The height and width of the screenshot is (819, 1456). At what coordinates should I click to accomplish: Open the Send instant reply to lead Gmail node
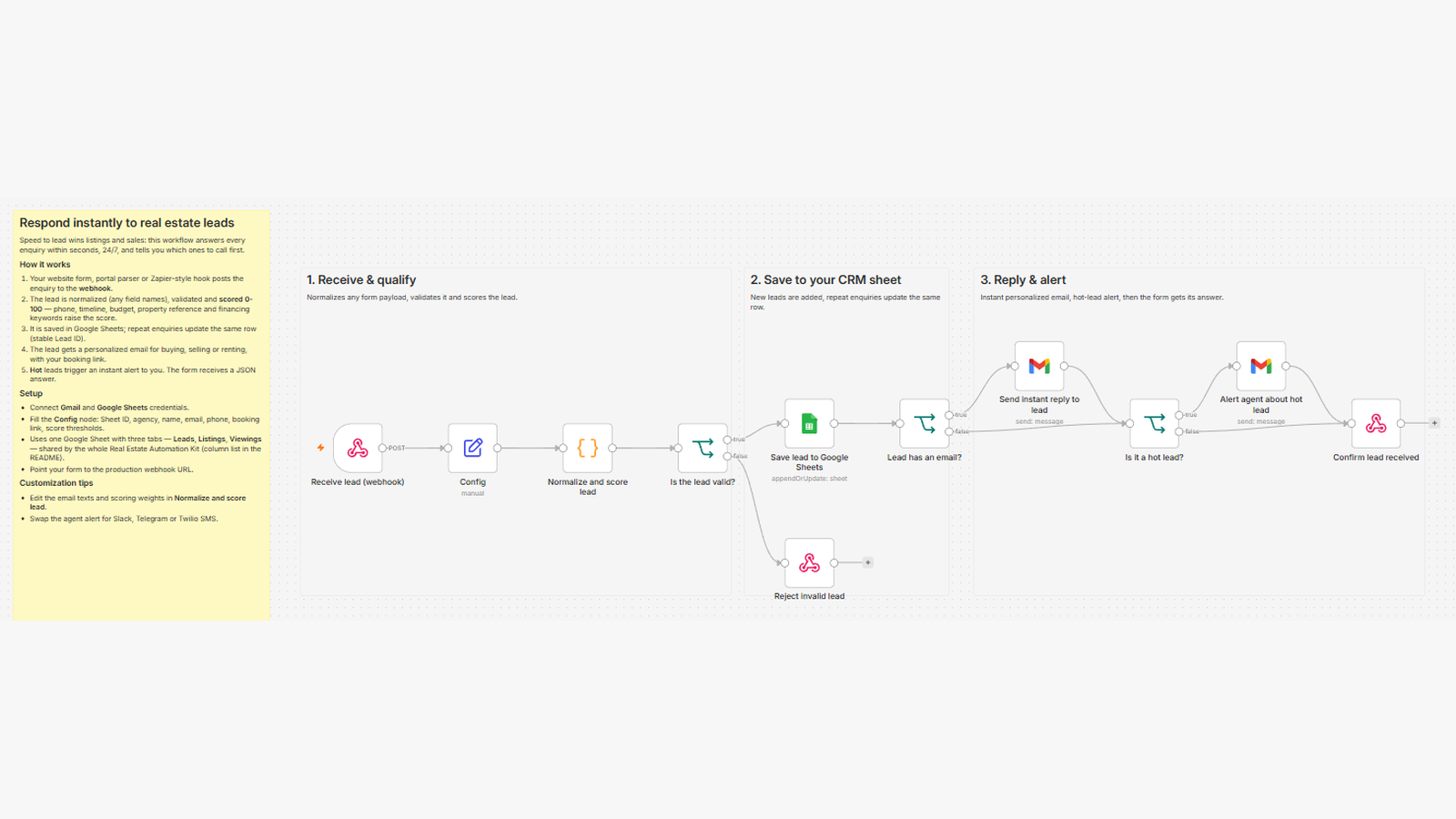(x=1039, y=366)
